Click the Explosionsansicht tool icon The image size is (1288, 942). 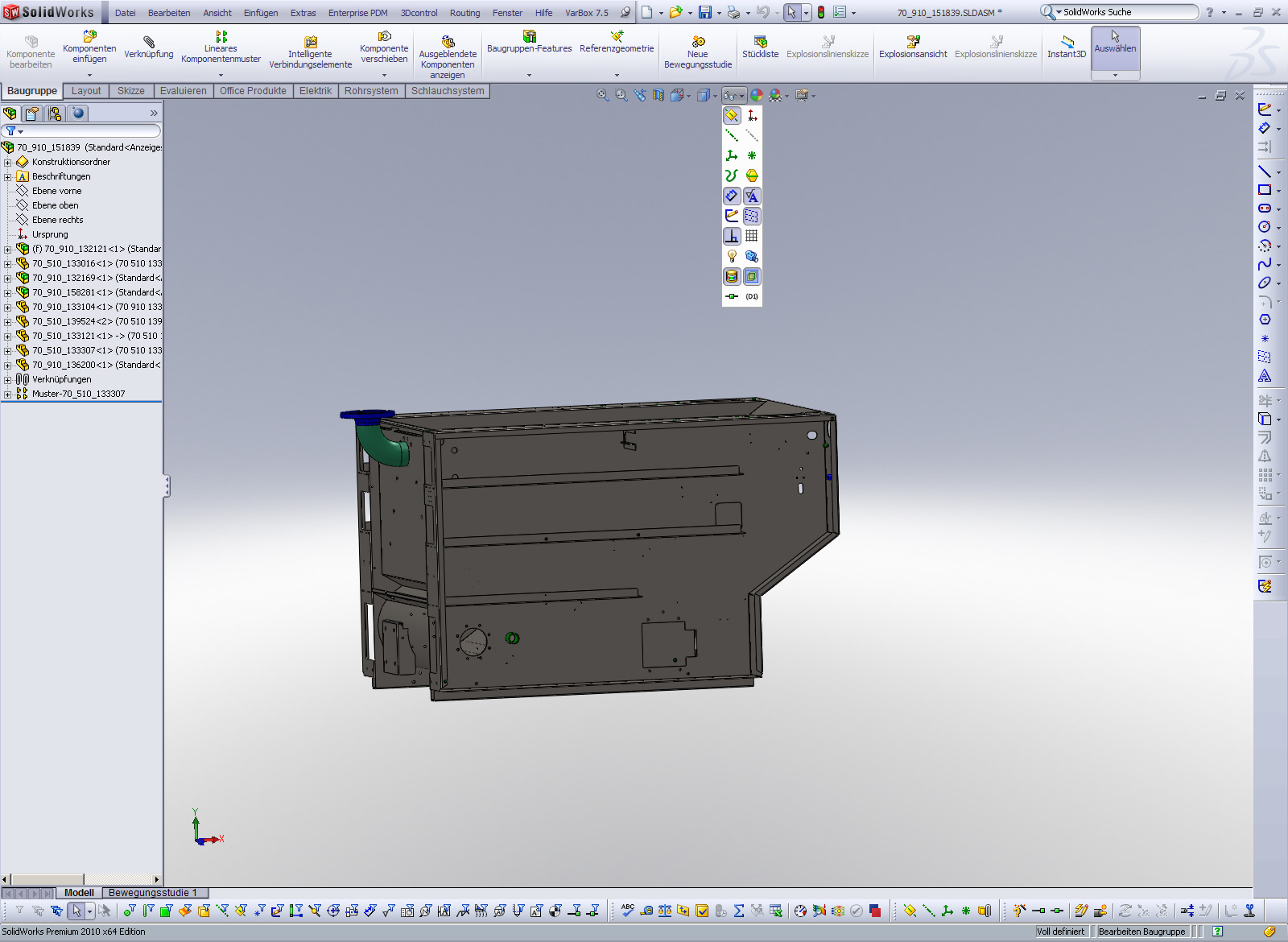pyautogui.click(x=913, y=41)
